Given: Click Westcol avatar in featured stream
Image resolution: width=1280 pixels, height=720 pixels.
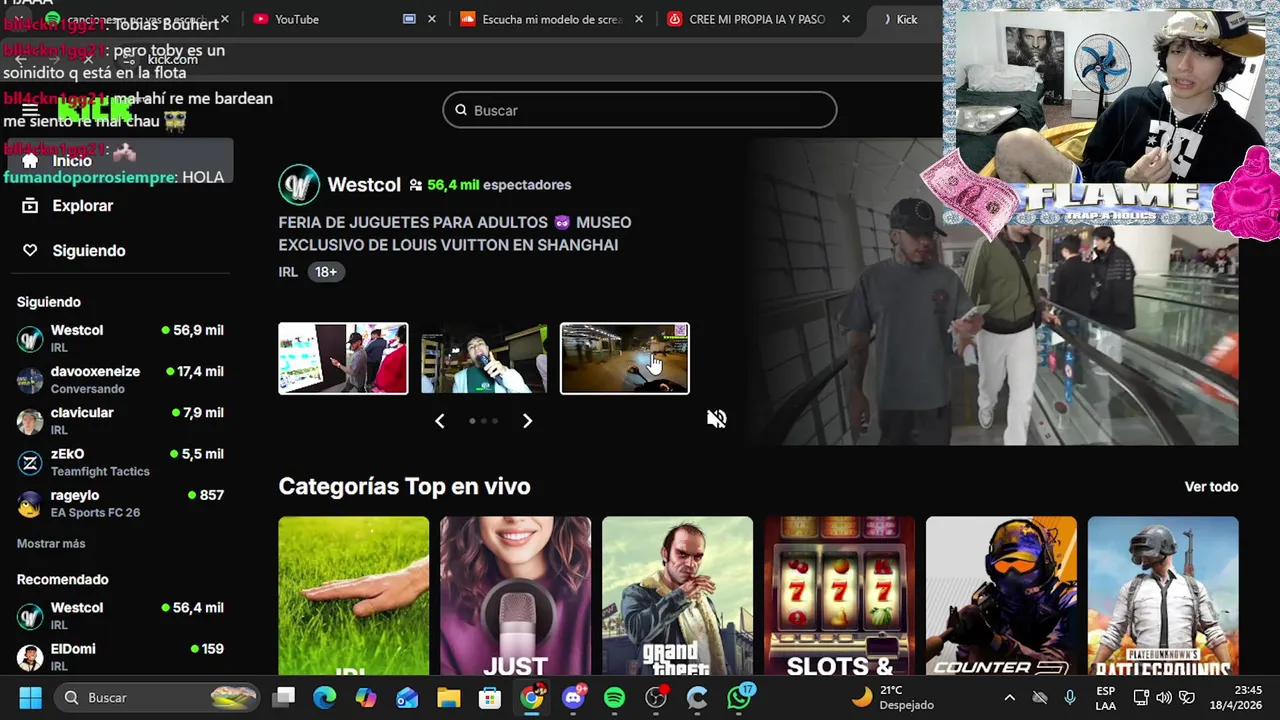Looking at the screenshot, I should [x=298, y=185].
